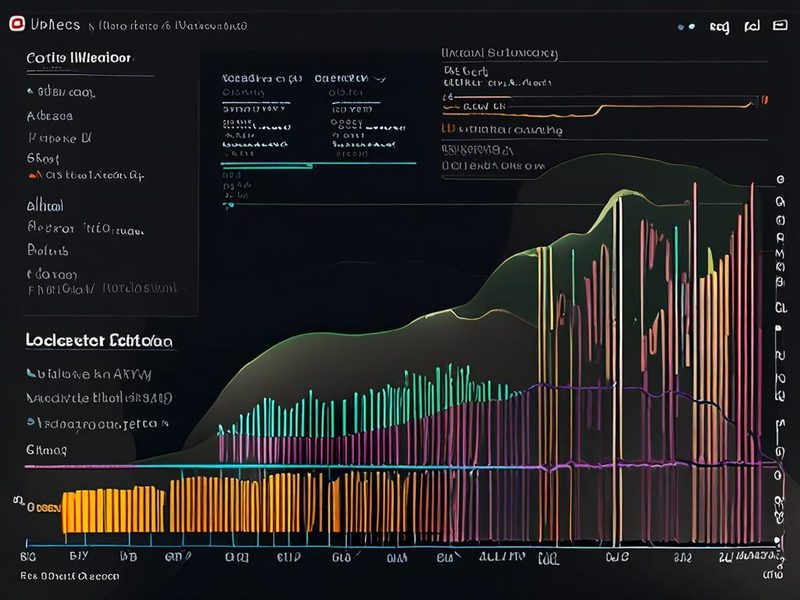Toggle the small bullet beside first sidebar item
Image resolution: width=800 pixels, height=600 pixels.
tap(30, 92)
